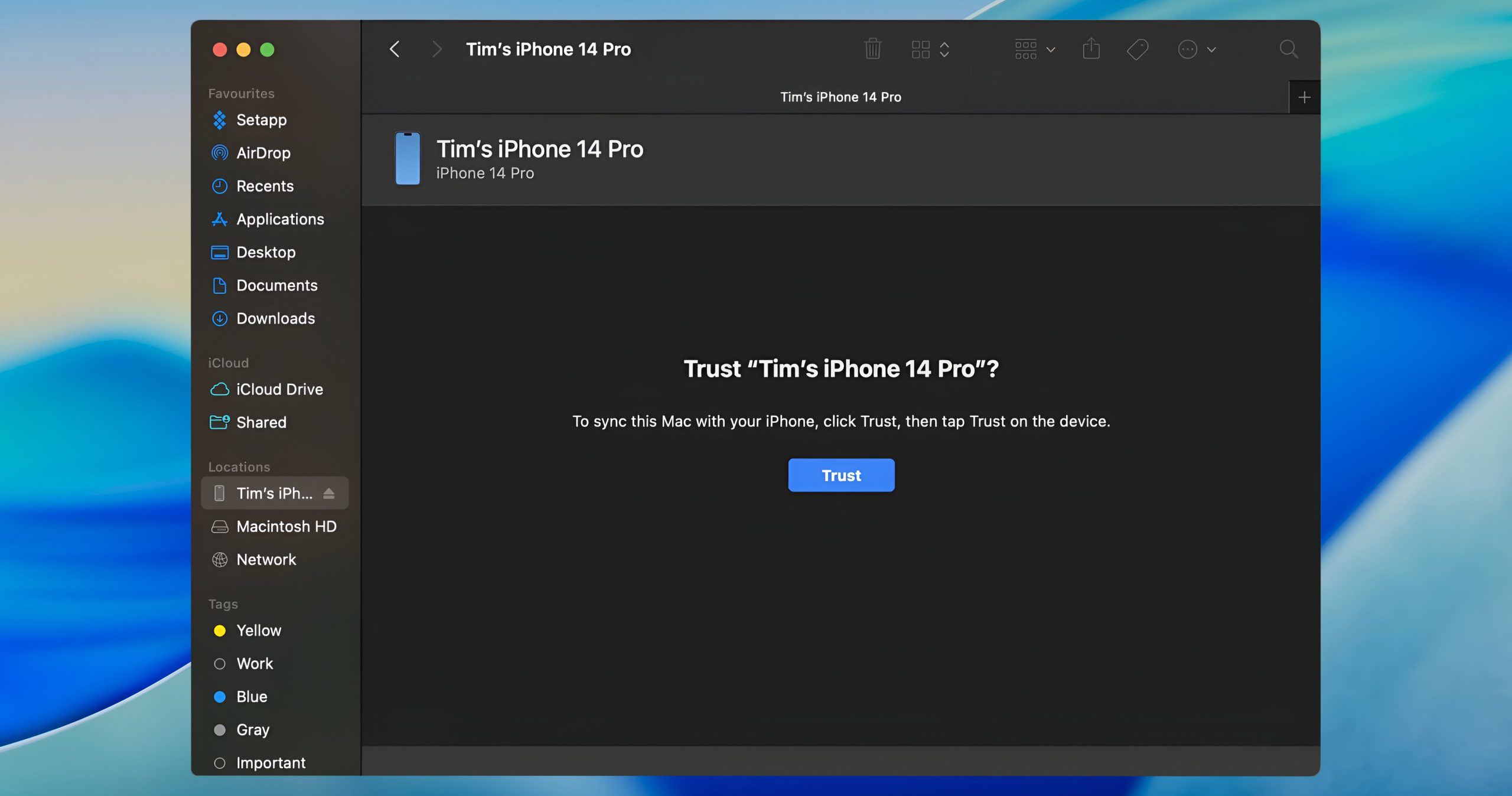Click the Documents page icon
Viewport: 1512px width, 796px height.
(x=220, y=285)
